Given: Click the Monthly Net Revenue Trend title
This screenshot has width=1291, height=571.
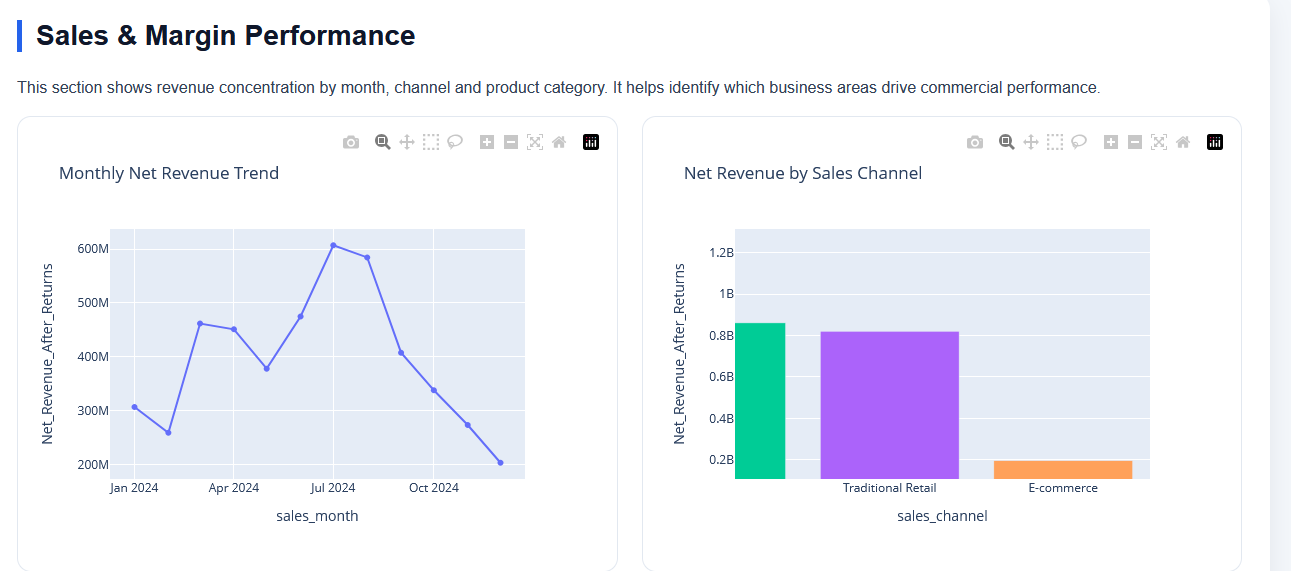Looking at the screenshot, I should point(169,173).
